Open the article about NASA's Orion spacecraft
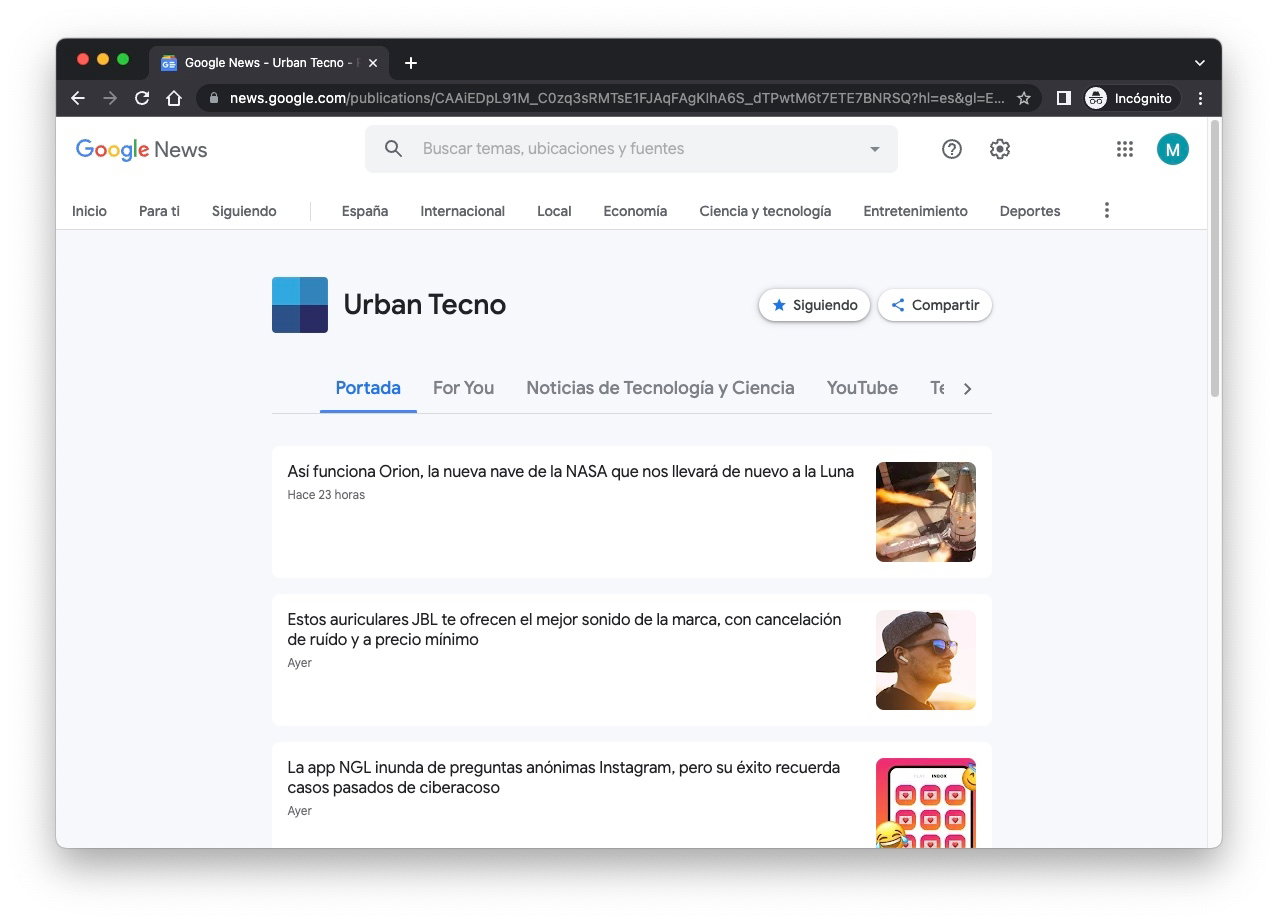This screenshot has width=1278, height=922. tap(569, 471)
